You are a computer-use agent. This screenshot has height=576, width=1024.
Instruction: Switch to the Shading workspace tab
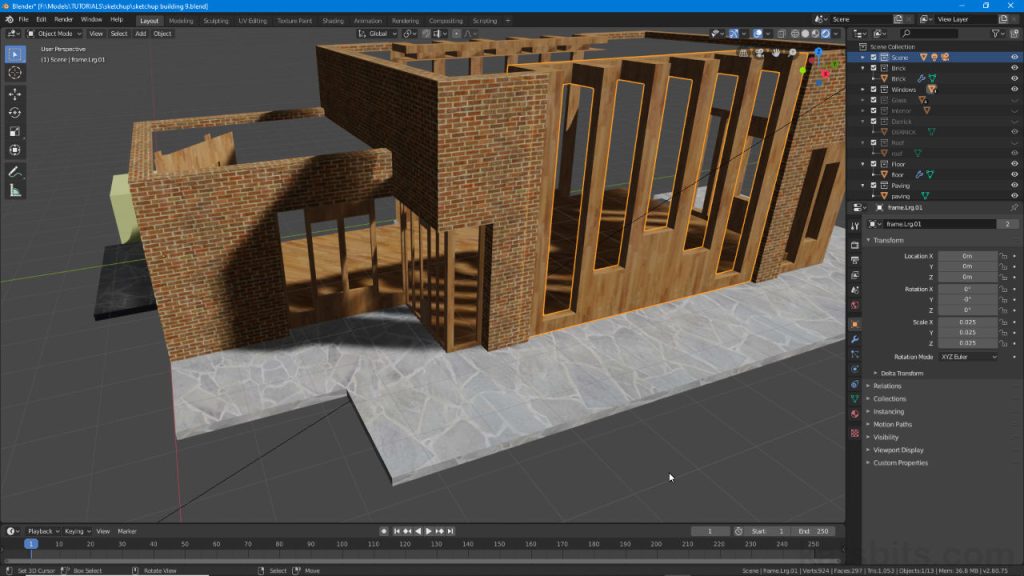click(332, 19)
